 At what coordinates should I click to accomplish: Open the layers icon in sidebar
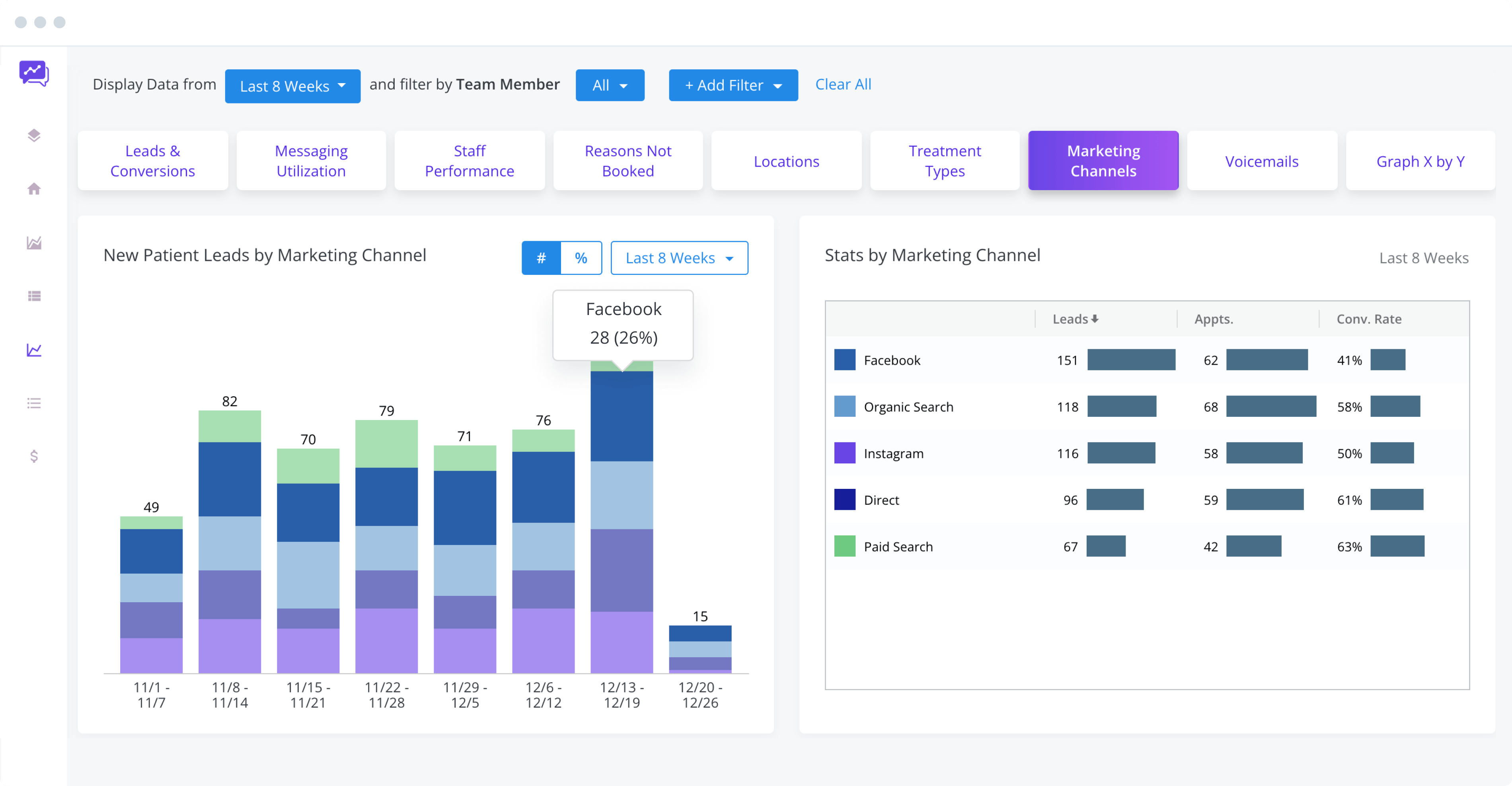click(34, 136)
